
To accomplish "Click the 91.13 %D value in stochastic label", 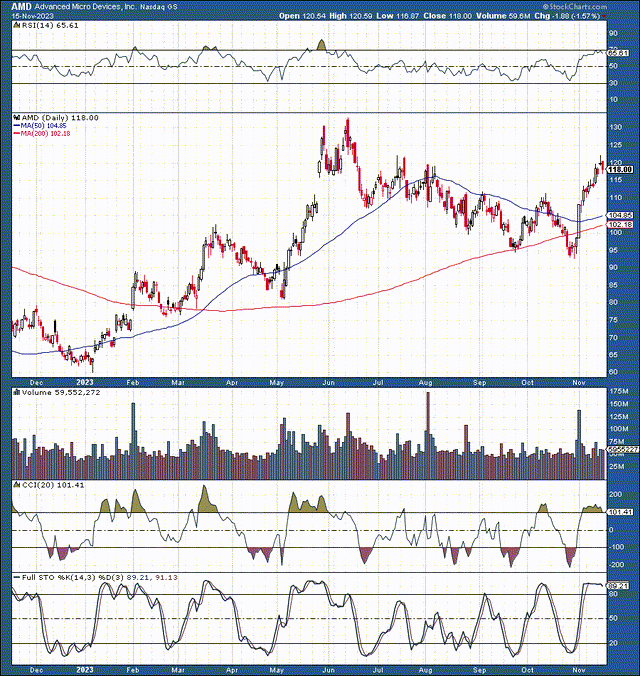I will click(x=166, y=577).
